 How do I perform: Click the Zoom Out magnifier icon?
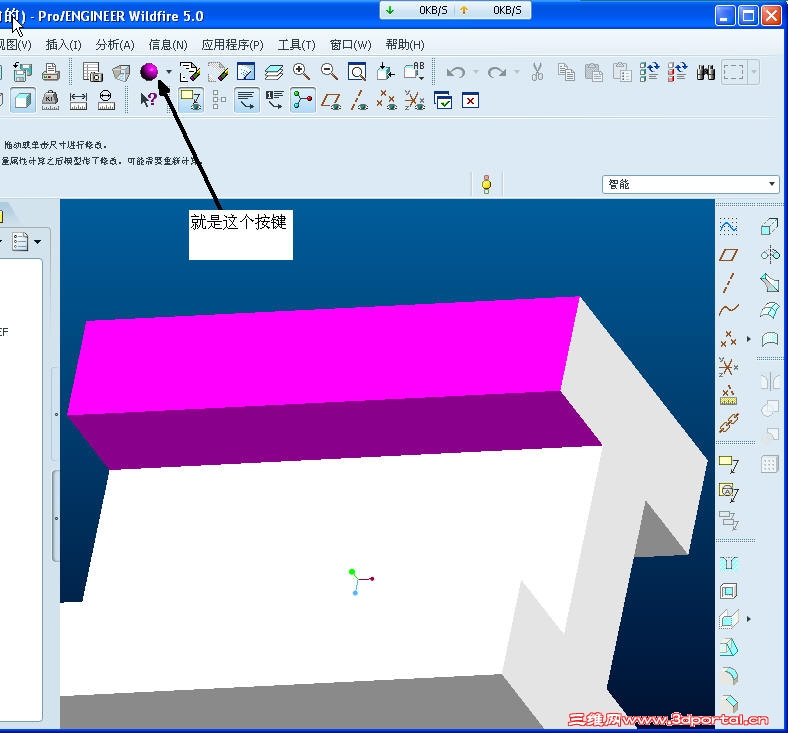(329, 72)
